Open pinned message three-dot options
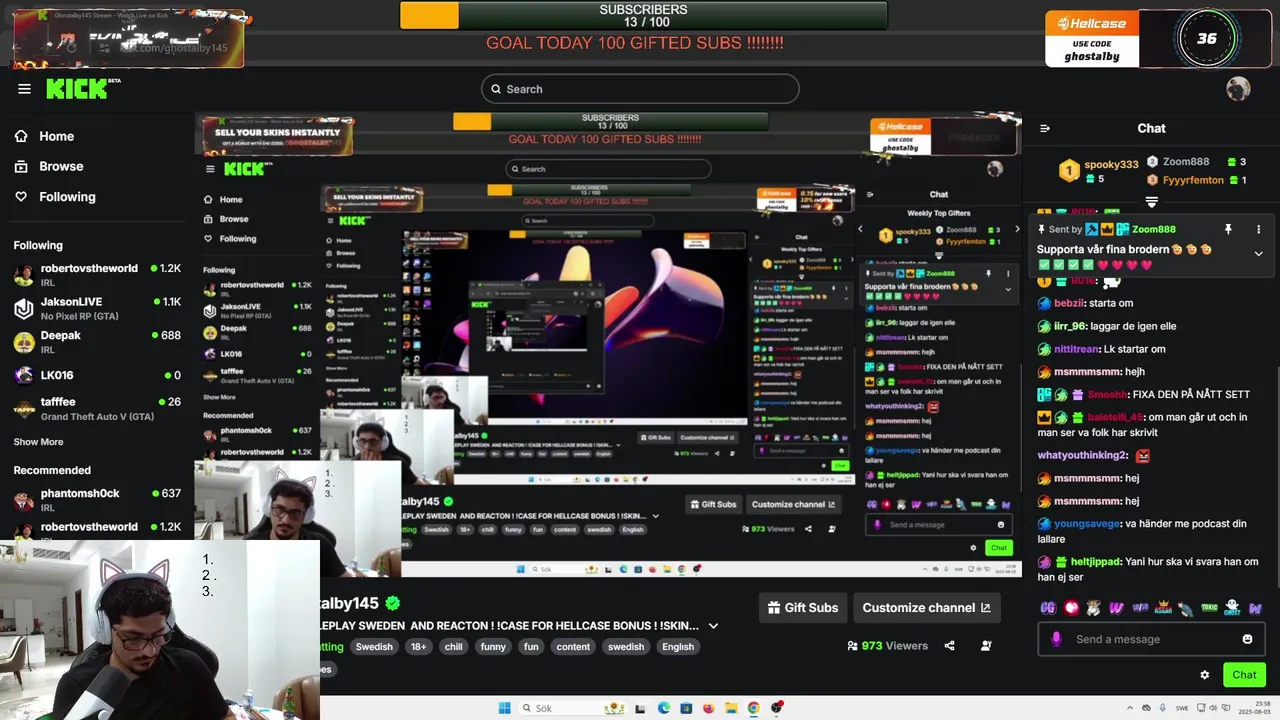The image size is (1280, 720). point(1258,229)
